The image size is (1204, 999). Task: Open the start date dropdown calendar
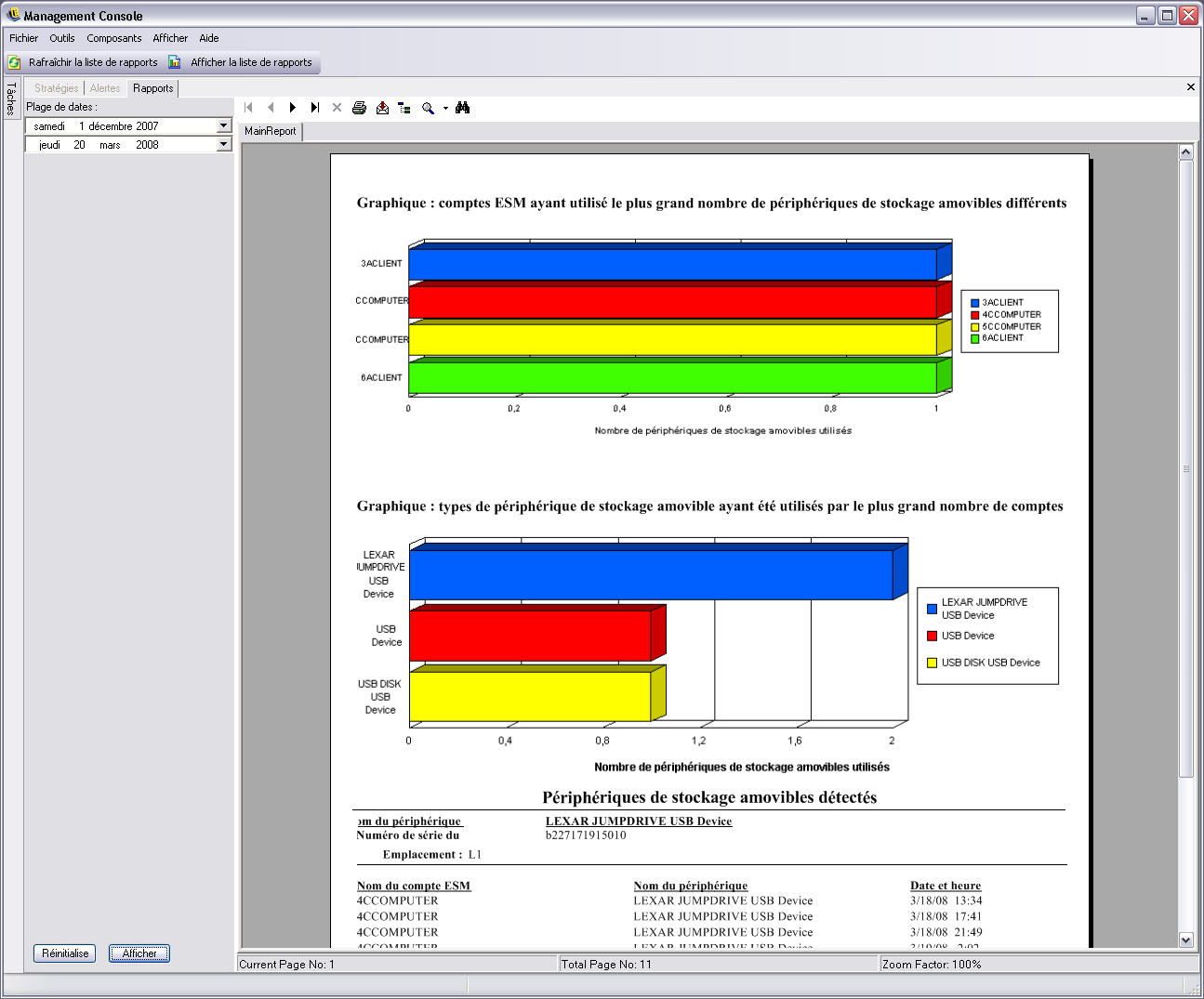pos(223,125)
